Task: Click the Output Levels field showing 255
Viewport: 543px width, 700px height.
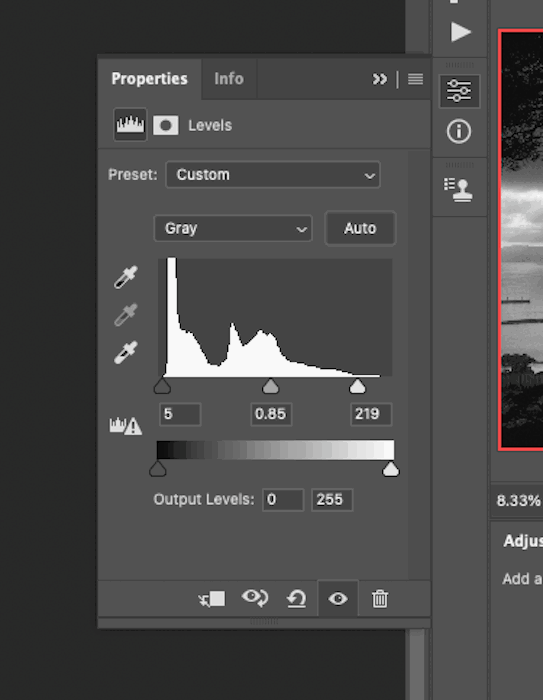Action: [332, 500]
